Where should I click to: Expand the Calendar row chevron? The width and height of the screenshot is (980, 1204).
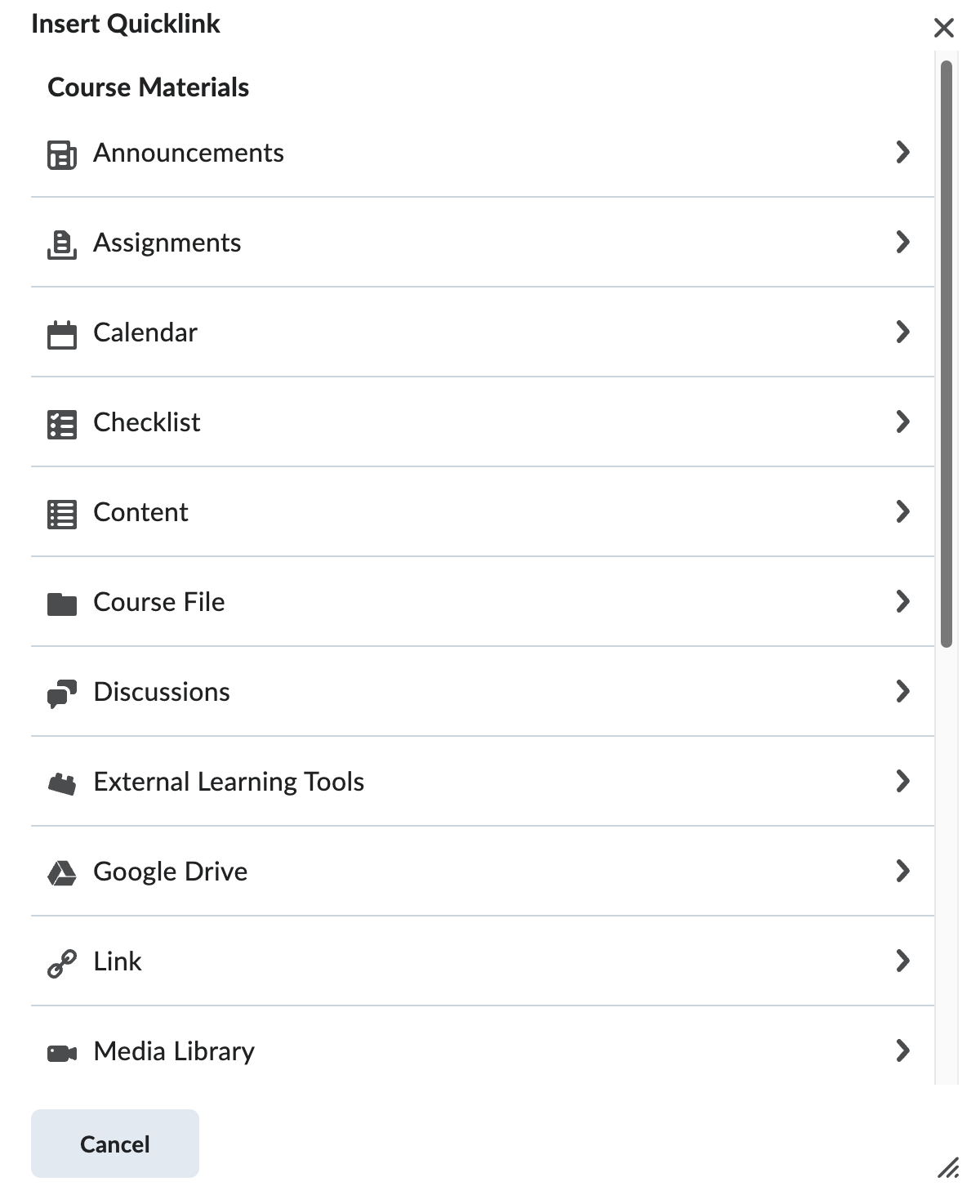[x=902, y=332]
